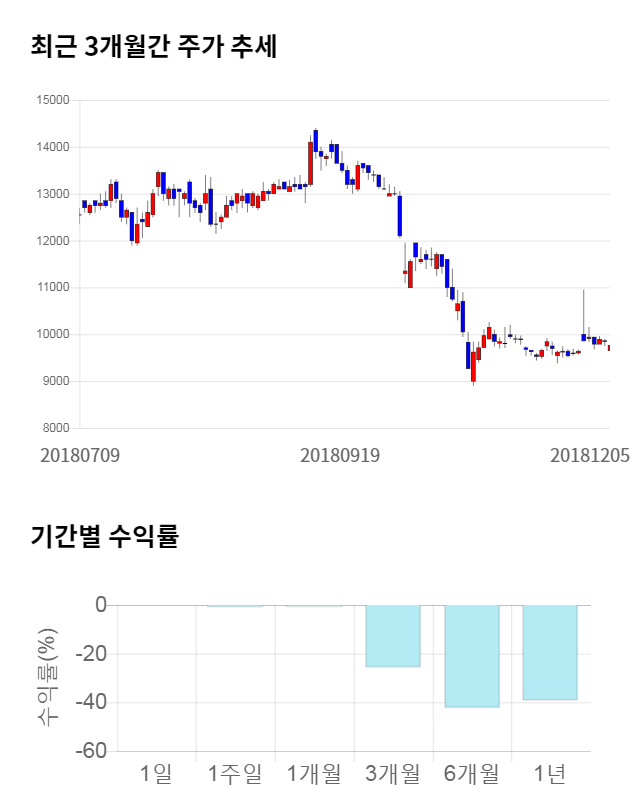
Task: Click the 수익률(%) vertical axis title
Action: [x=48, y=678]
